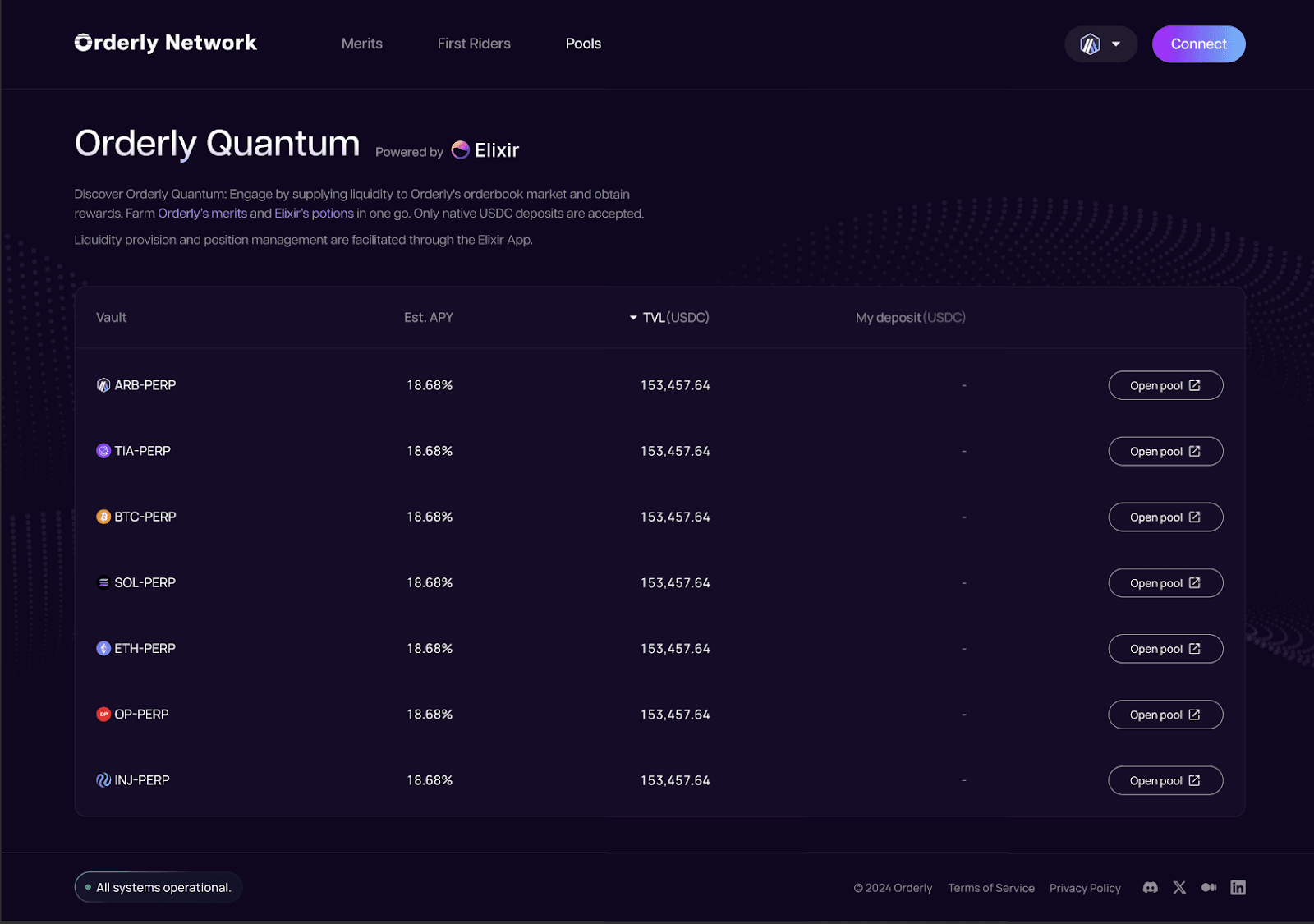Follow the Elixir's potions link

coord(314,213)
